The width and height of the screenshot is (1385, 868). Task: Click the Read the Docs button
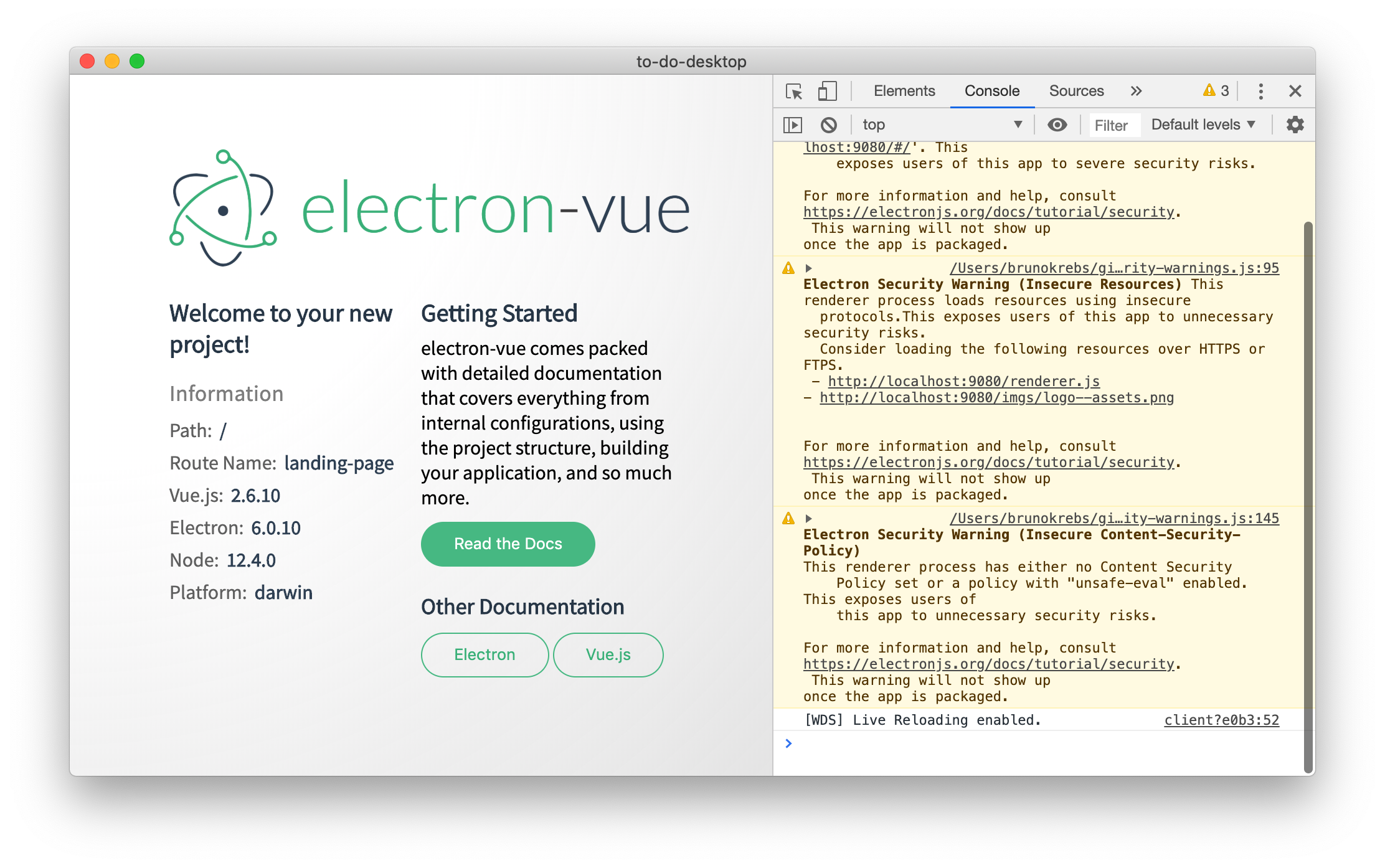click(508, 544)
